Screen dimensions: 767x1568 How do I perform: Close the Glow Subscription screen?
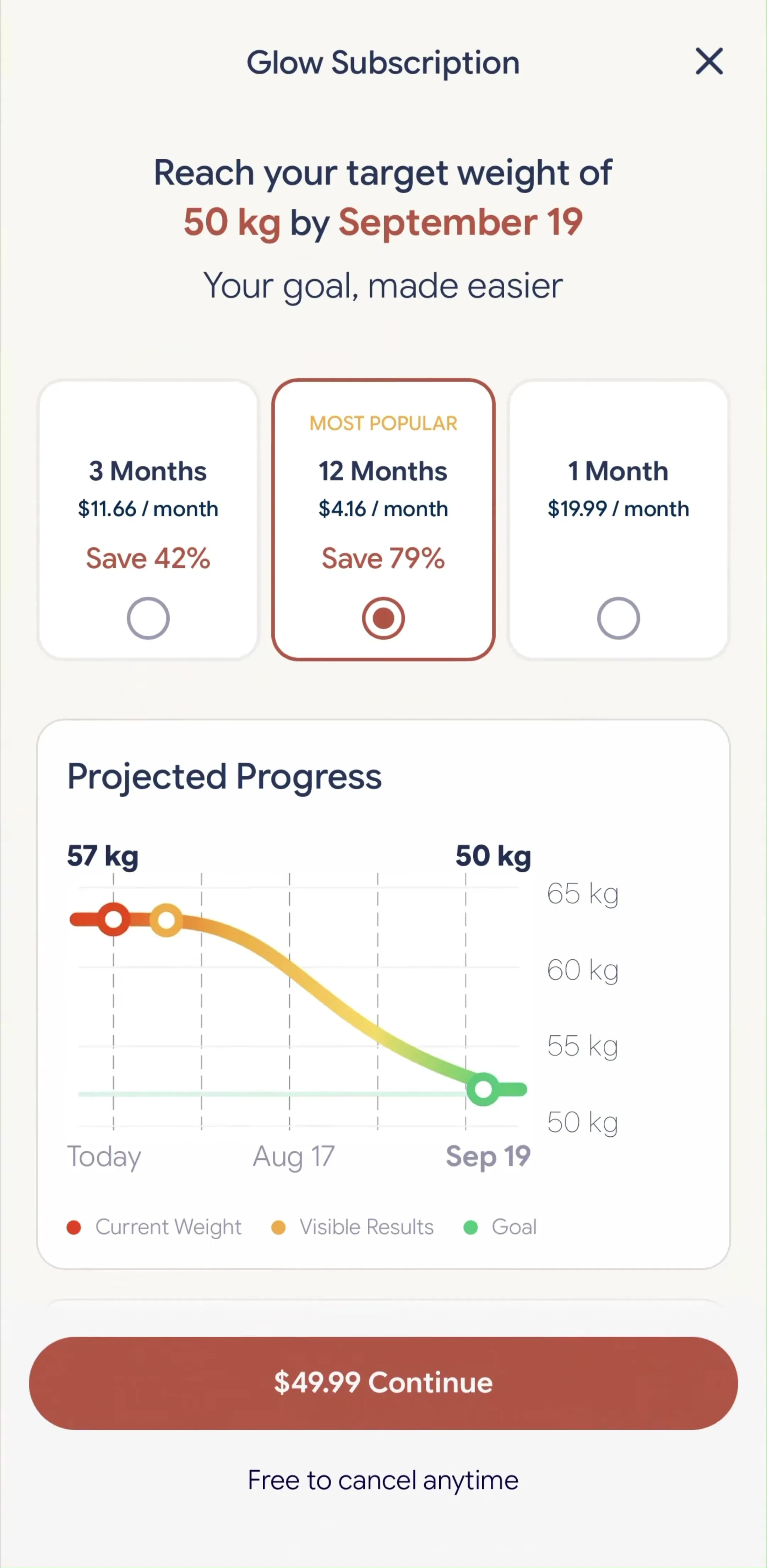(x=709, y=61)
